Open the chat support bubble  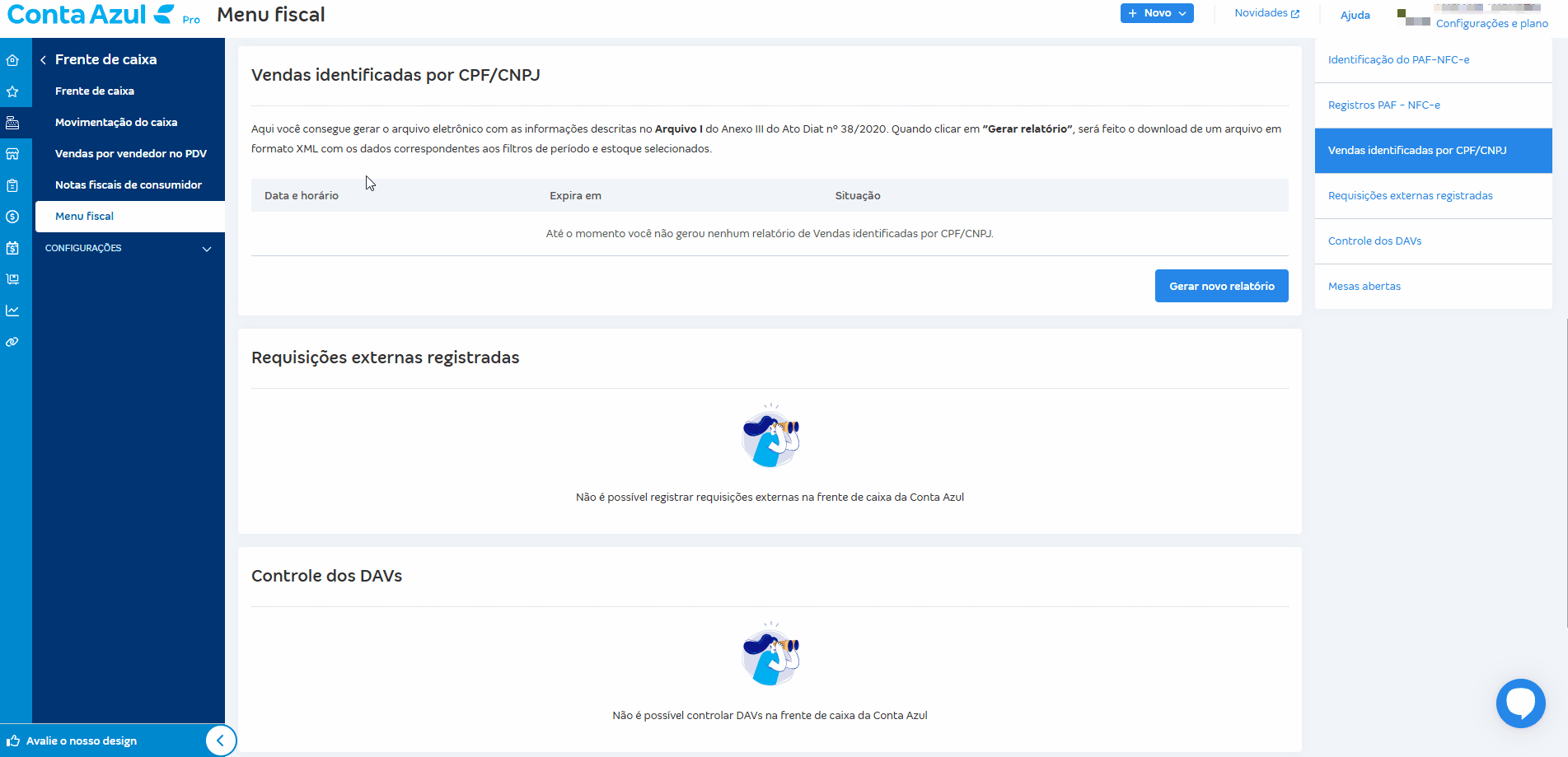click(x=1520, y=703)
